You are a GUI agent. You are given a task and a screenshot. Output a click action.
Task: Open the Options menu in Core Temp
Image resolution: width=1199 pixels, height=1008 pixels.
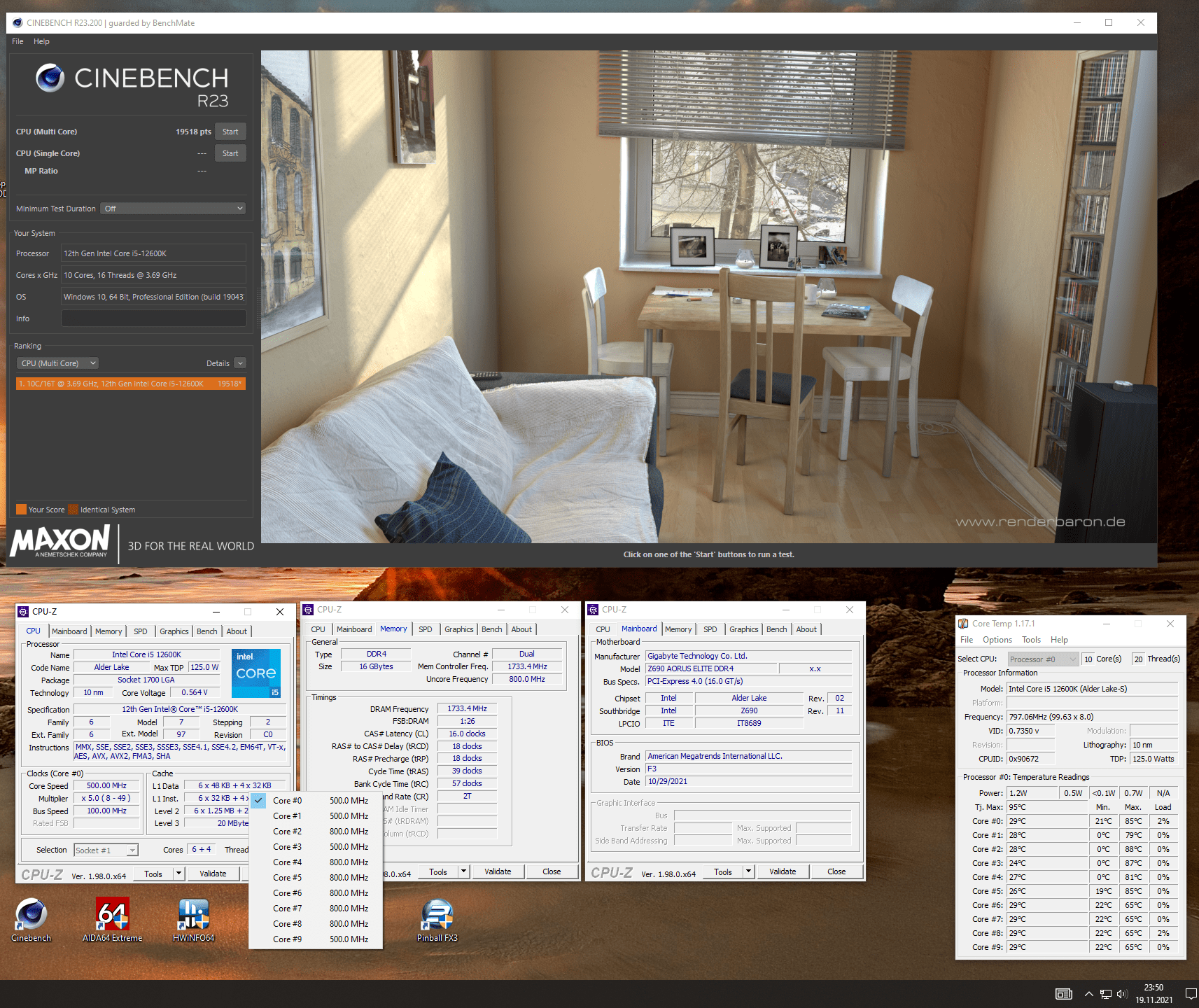tap(997, 640)
